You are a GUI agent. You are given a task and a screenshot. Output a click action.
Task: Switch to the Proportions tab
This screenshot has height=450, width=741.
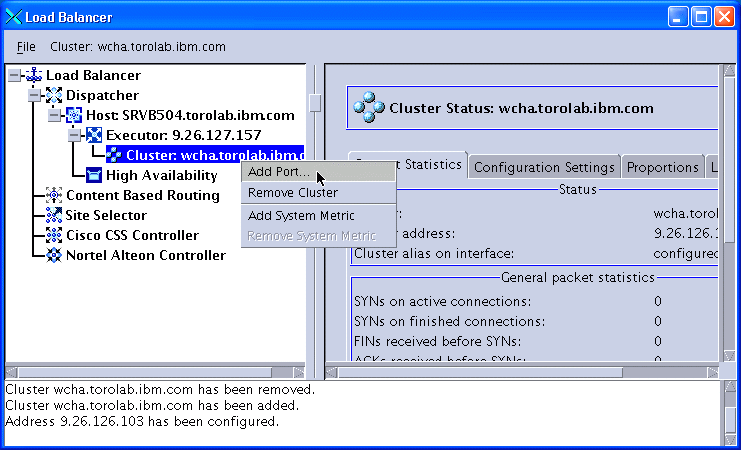[x=663, y=167]
